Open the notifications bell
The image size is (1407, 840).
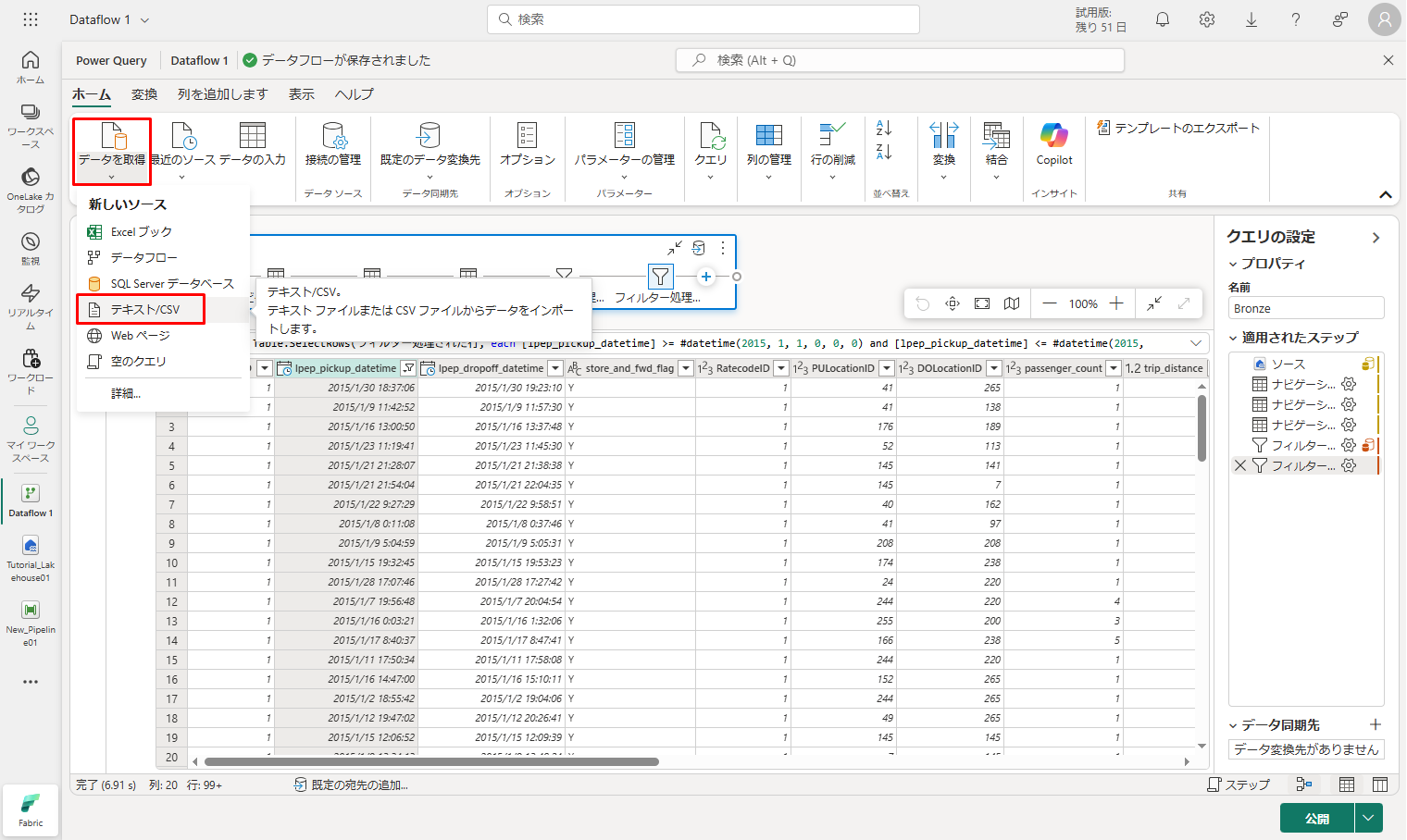[1163, 19]
